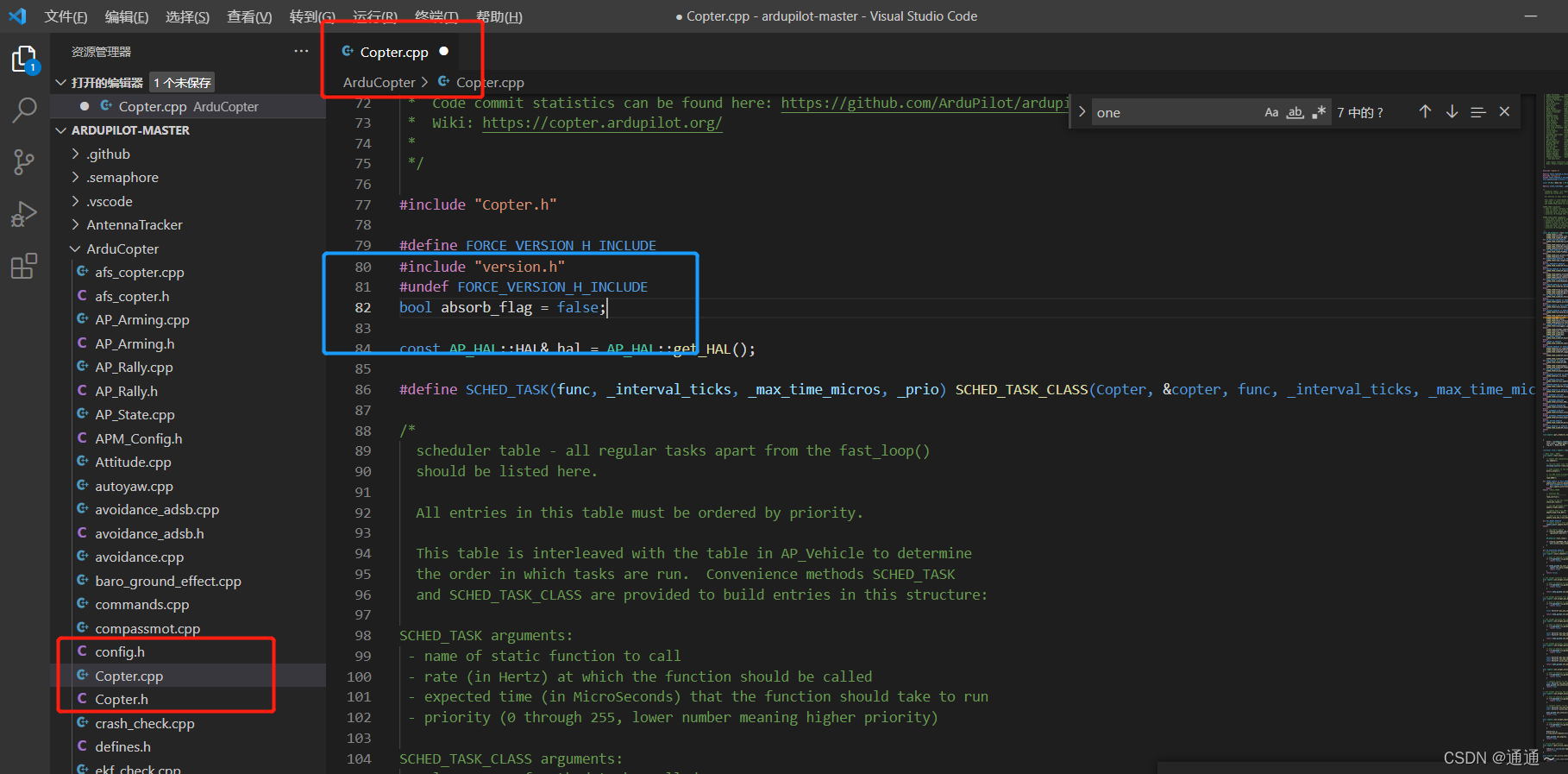Expand the AntennaTracker folder

coord(188,225)
